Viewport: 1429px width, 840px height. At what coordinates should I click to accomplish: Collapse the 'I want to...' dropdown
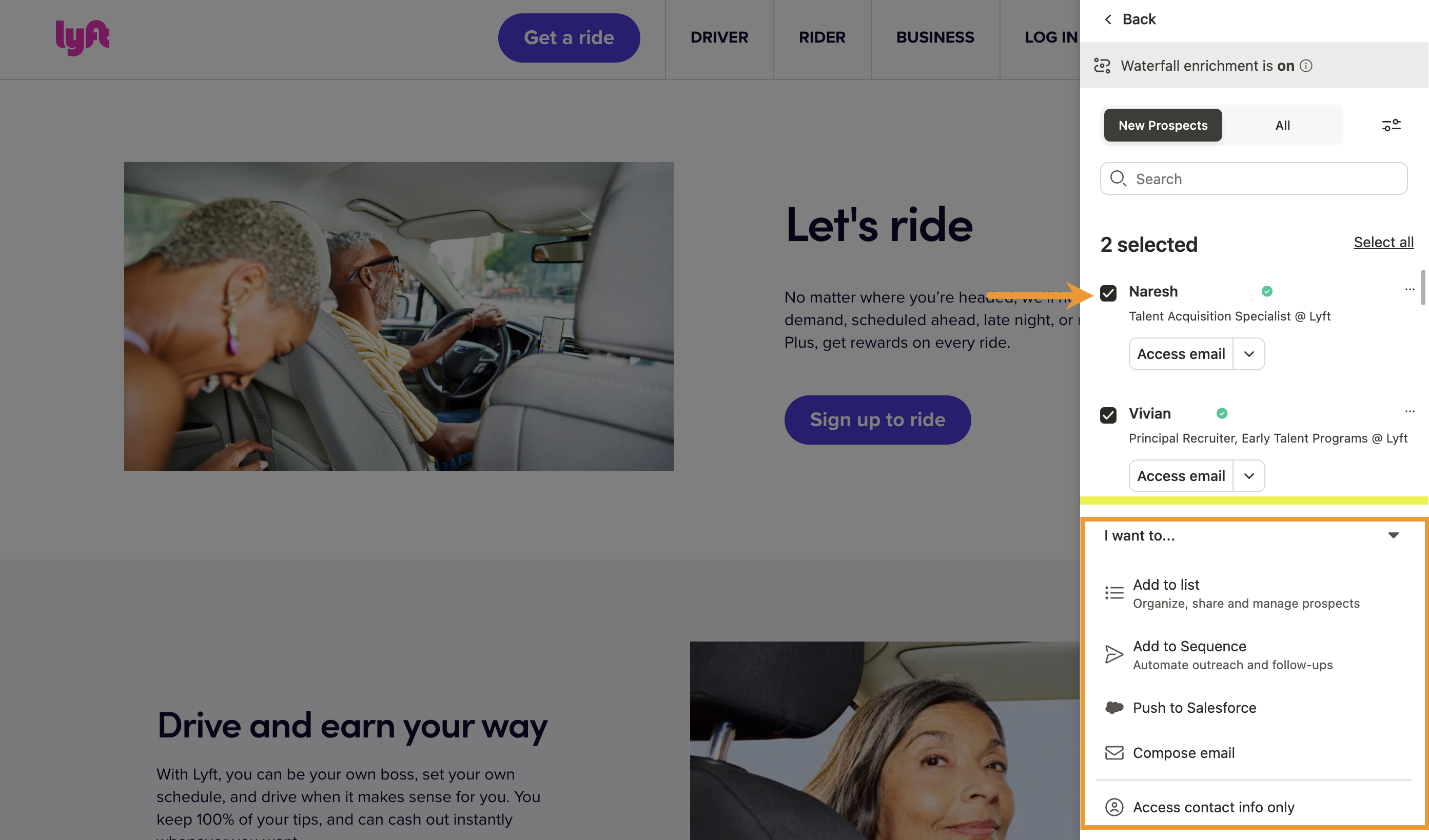coord(1393,535)
